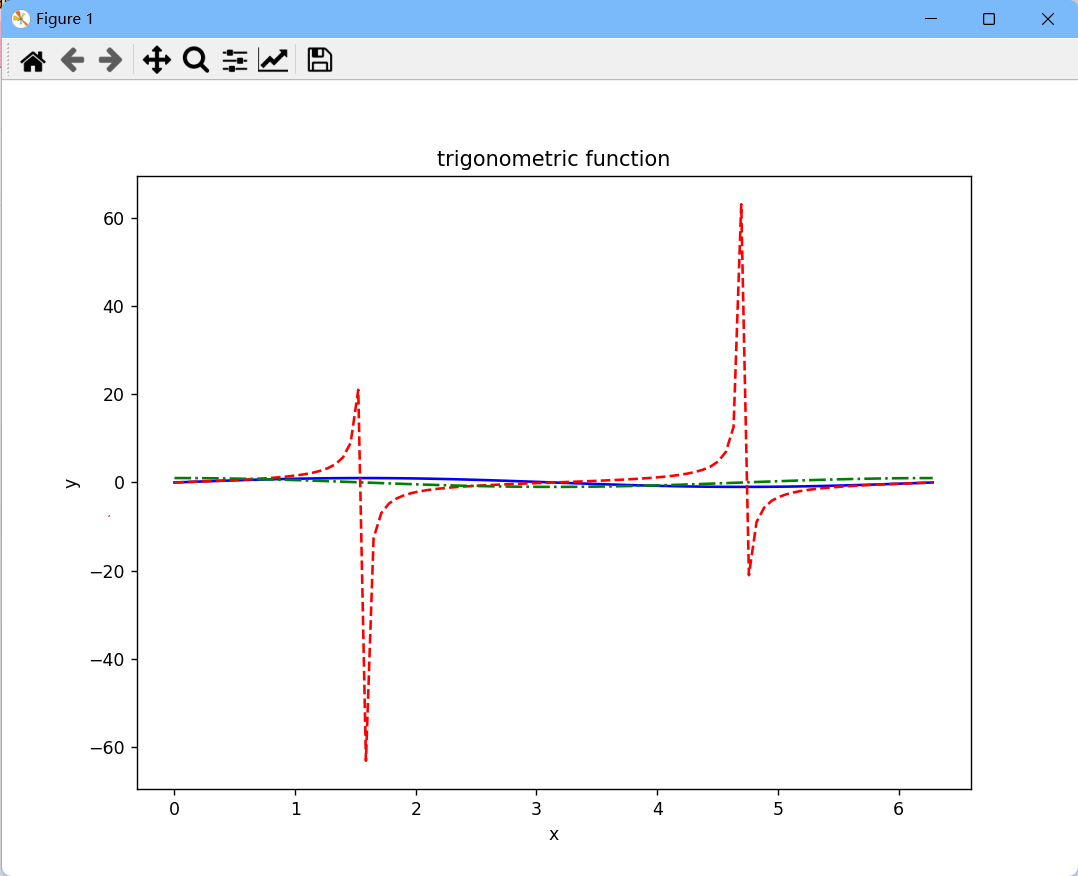
Task: Reset the plot view with the Home icon
Action: click(x=33, y=60)
